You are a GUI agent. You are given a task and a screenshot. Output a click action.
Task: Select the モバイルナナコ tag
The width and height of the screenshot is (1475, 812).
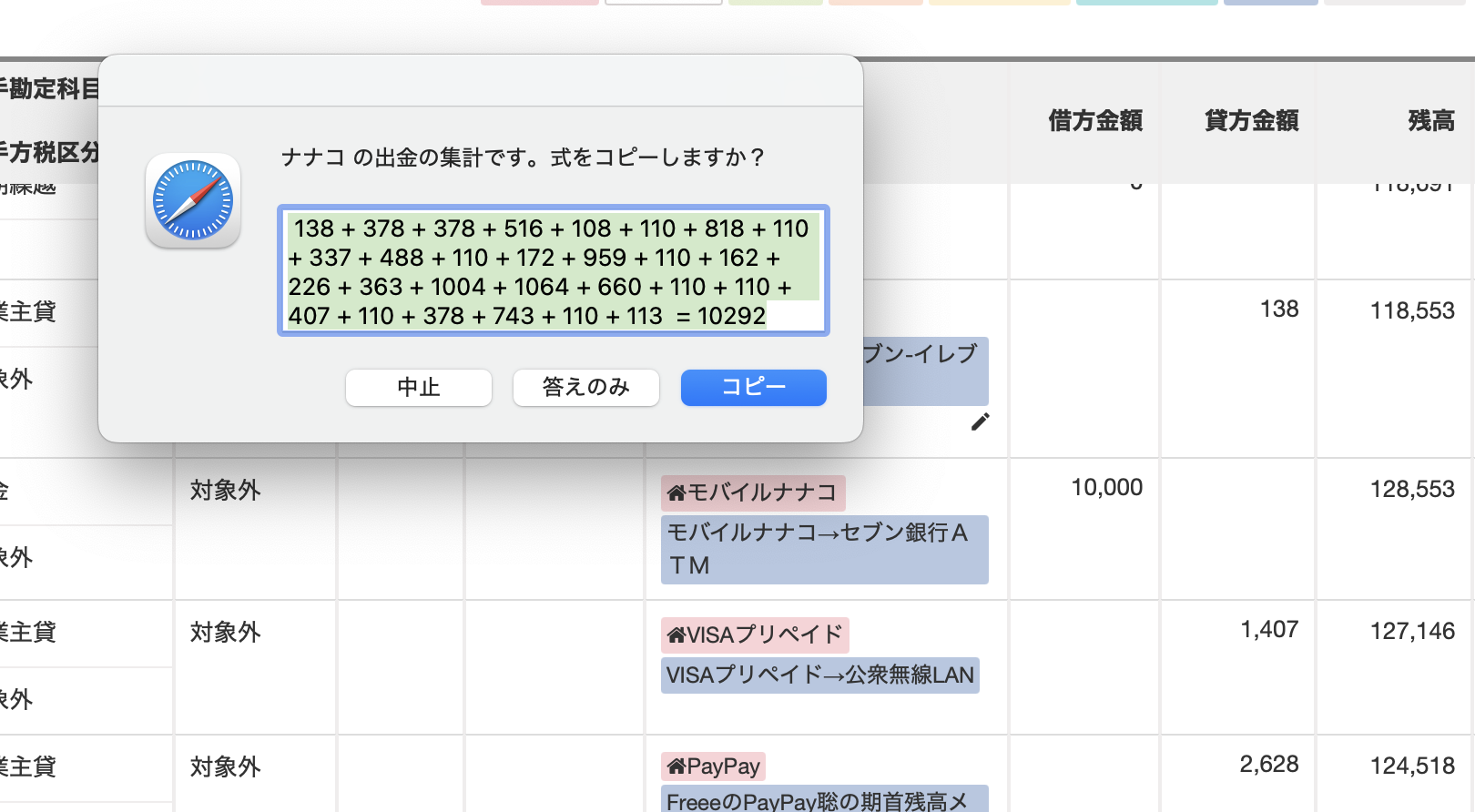click(753, 492)
